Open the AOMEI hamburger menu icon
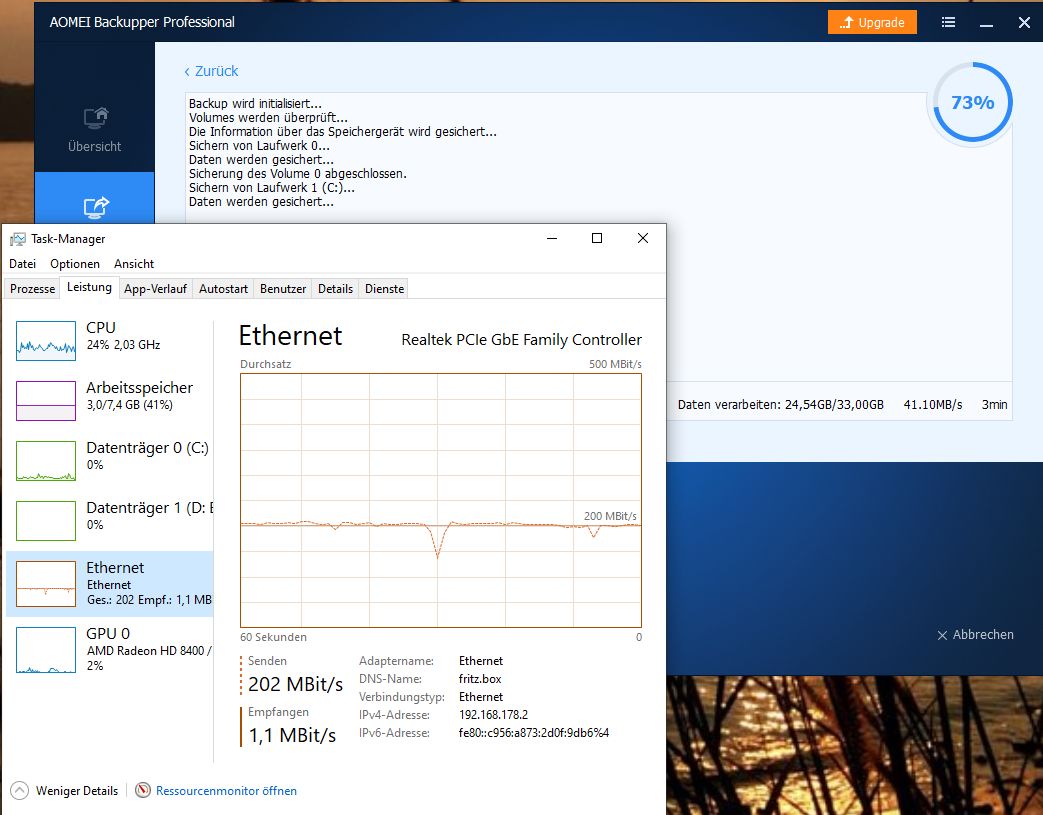This screenshot has height=815, width=1043. point(949,23)
